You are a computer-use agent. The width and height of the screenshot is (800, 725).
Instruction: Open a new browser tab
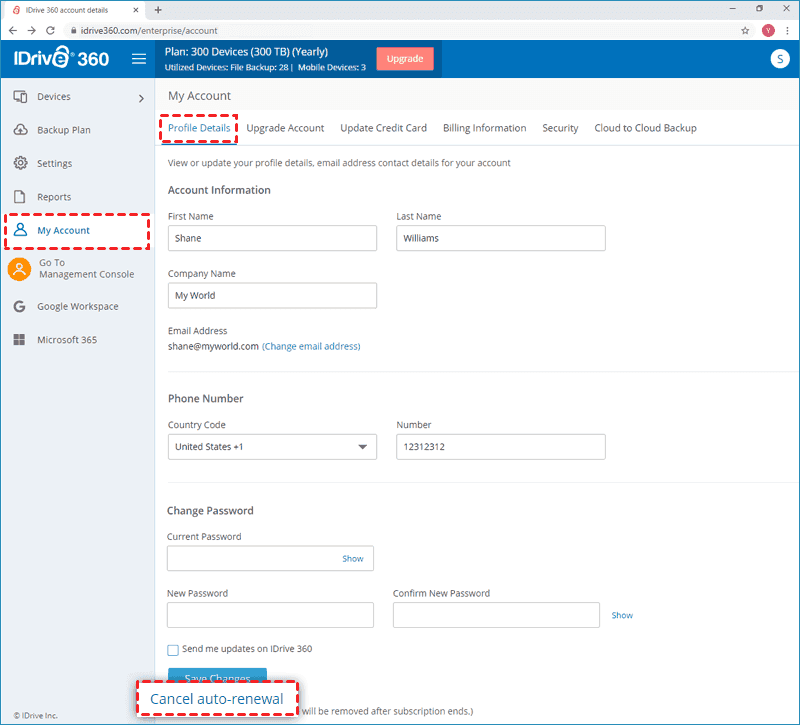[x=158, y=10]
